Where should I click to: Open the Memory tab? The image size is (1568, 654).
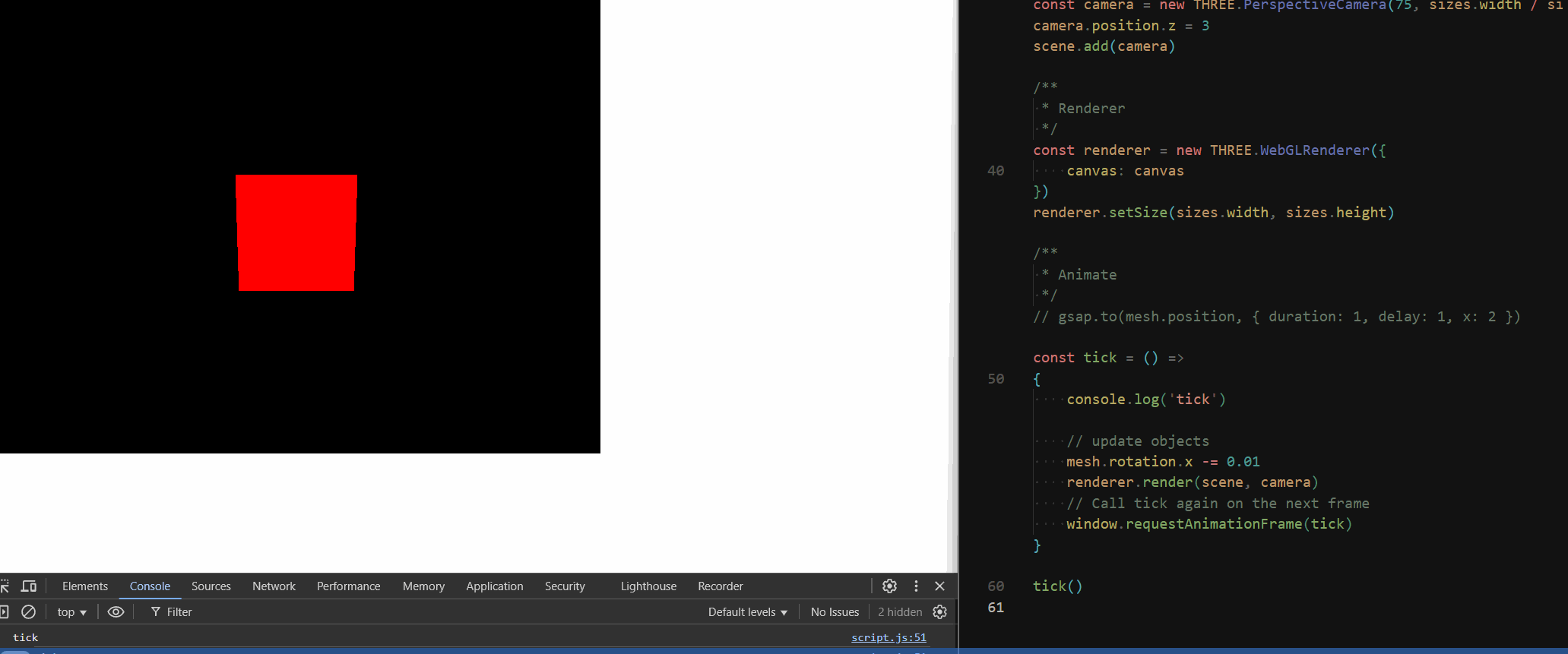click(x=423, y=586)
